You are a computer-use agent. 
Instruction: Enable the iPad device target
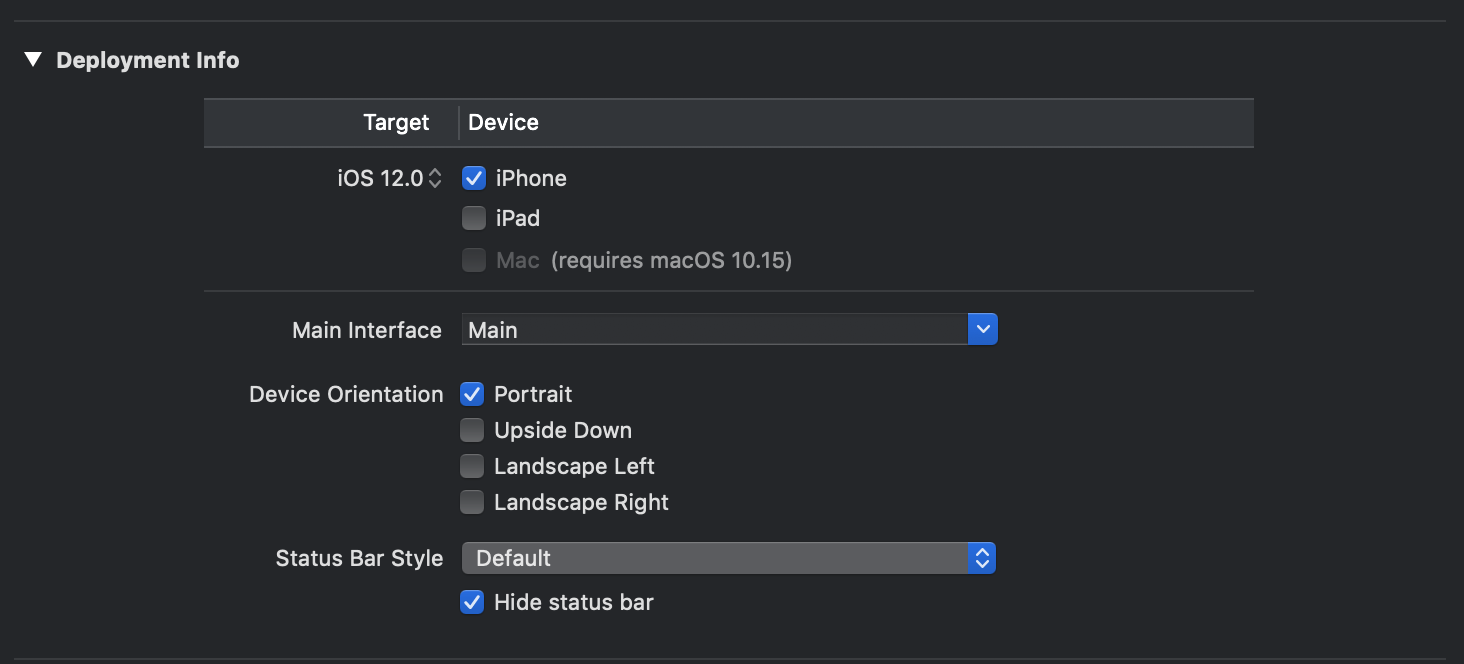tap(472, 218)
